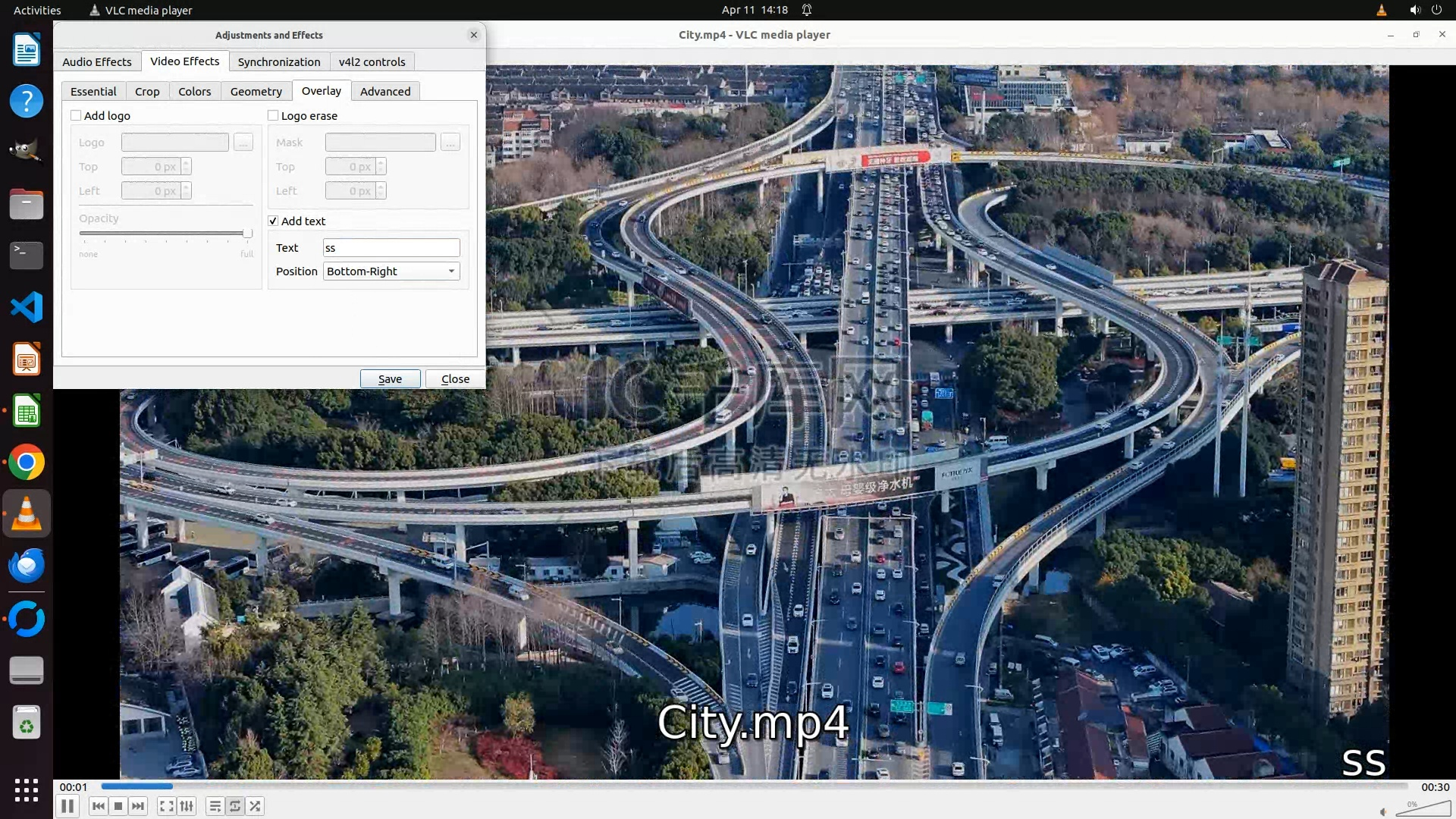Open the Position dropdown set to Bottom-Right

[391, 271]
